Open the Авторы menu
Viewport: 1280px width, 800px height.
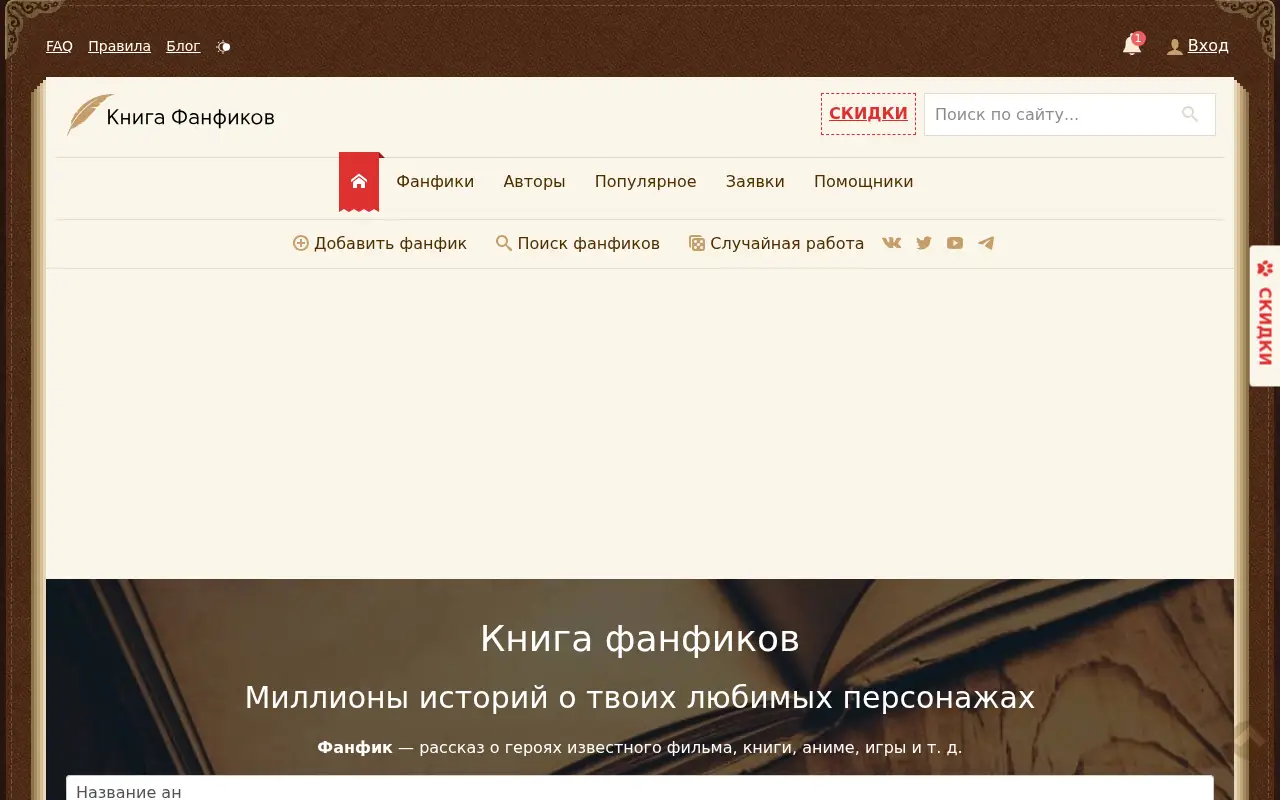point(534,181)
